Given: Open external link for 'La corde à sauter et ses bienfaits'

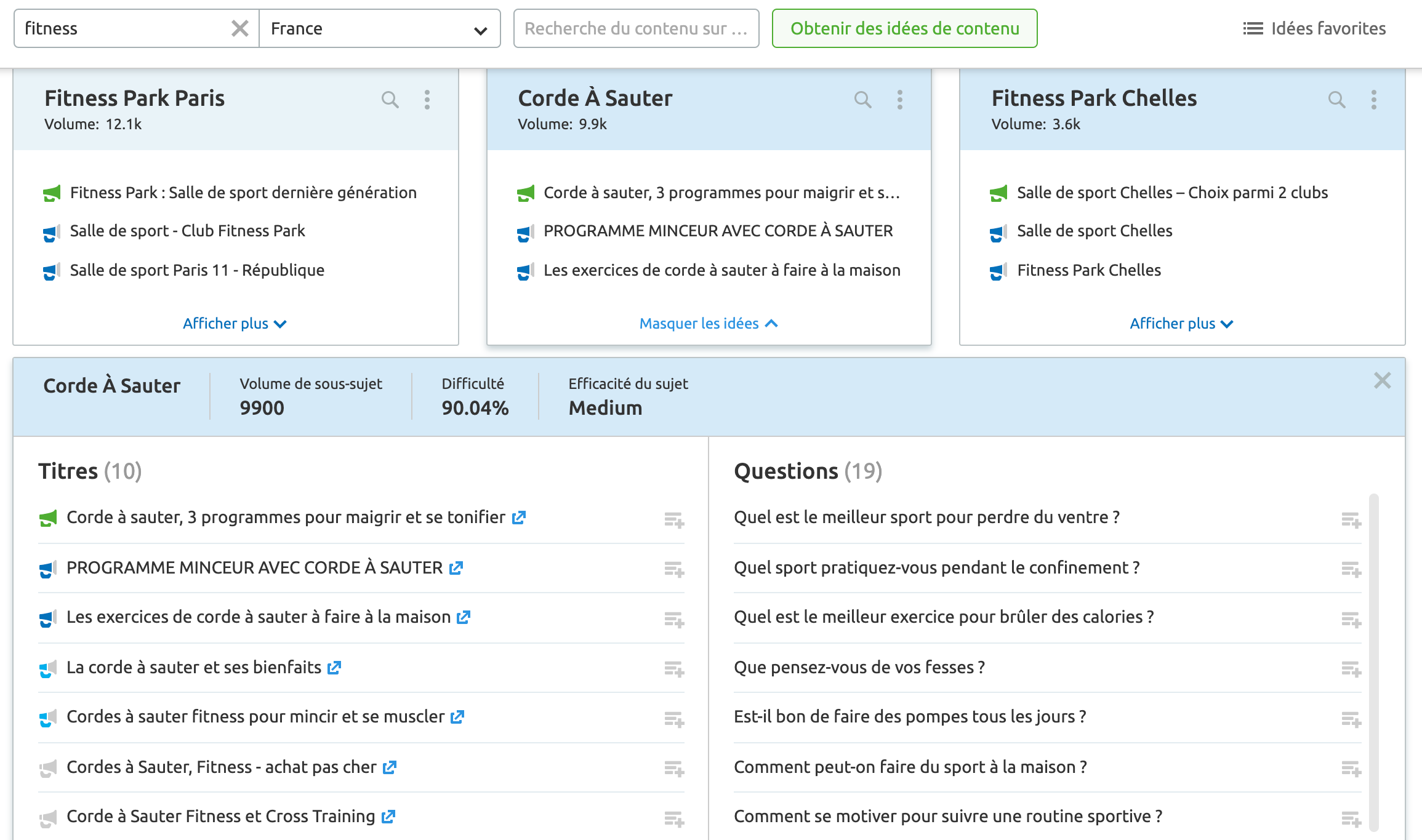Looking at the screenshot, I should tap(334, 668).
